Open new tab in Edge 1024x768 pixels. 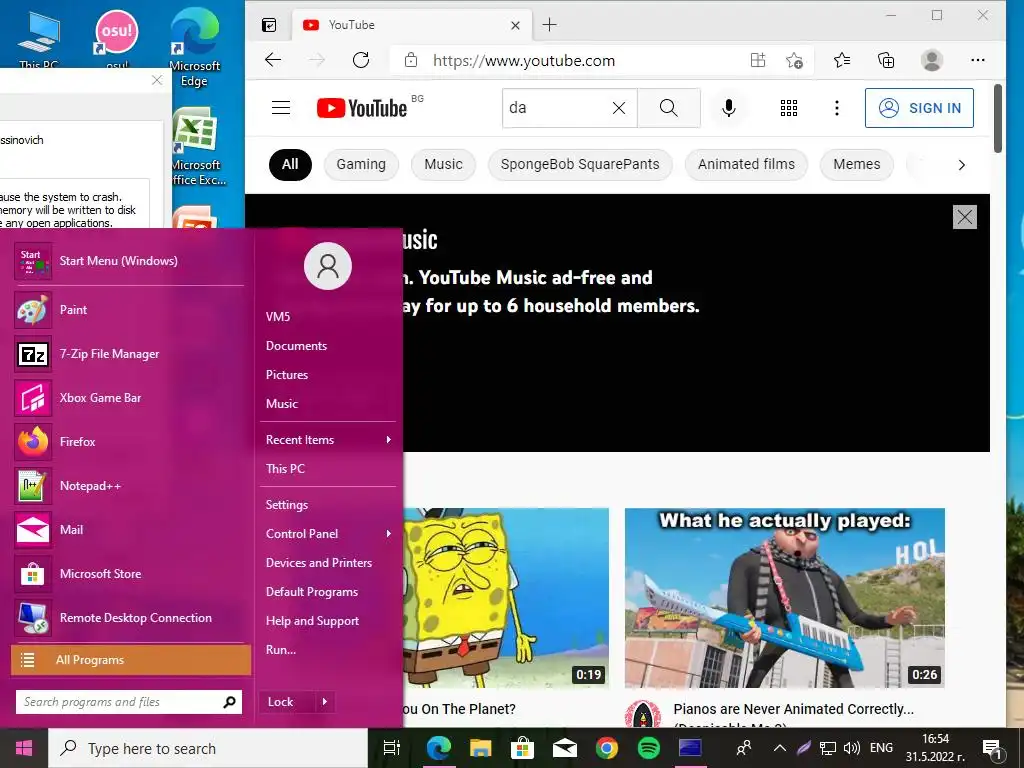tap(550, 25)
